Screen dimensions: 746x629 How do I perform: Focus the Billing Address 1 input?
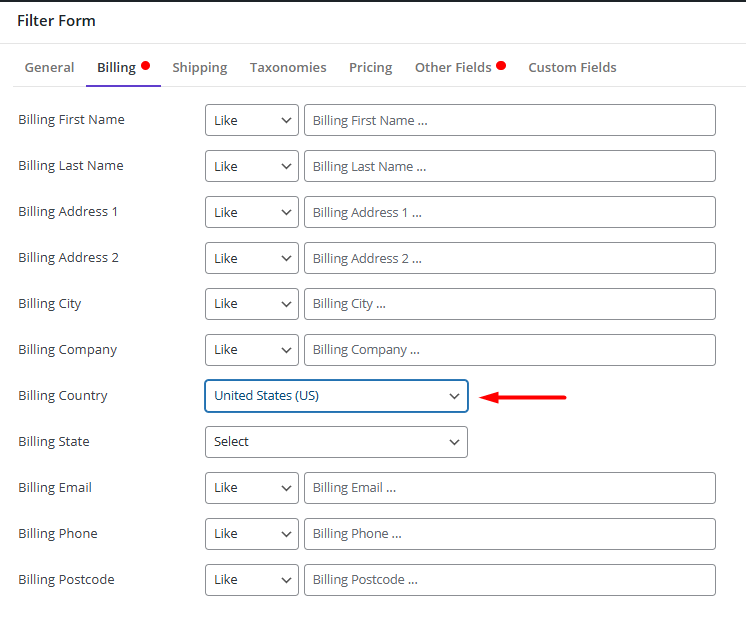(x=510, y=212)
